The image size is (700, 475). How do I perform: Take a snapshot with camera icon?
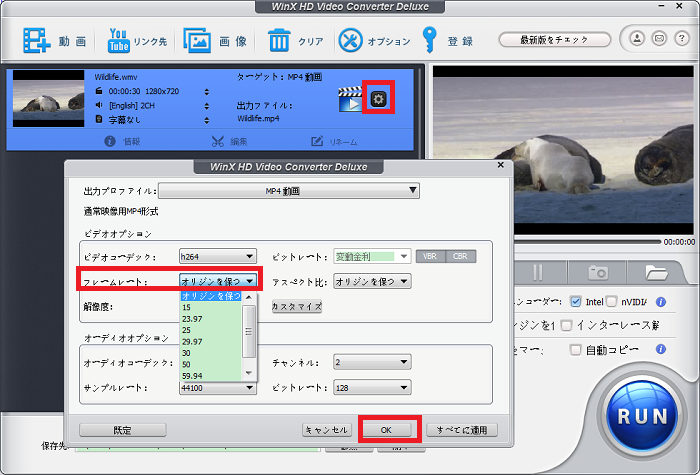598,272
